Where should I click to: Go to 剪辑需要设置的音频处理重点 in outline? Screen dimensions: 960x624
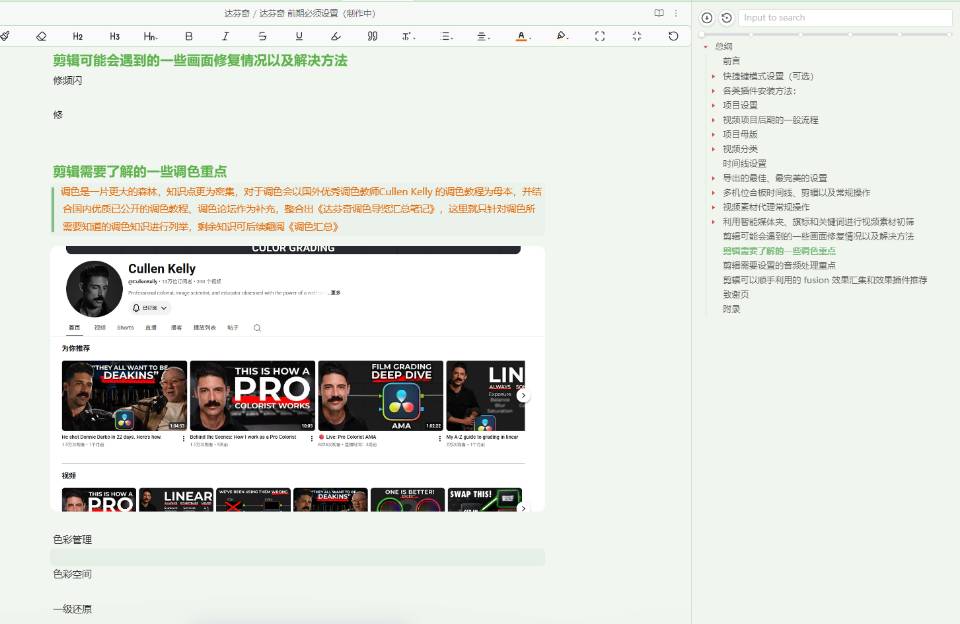[779, 265]
